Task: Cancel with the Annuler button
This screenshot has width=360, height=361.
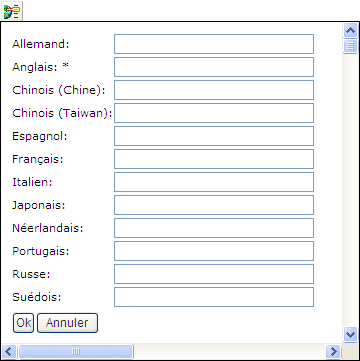Action: [x=67, y=323]
